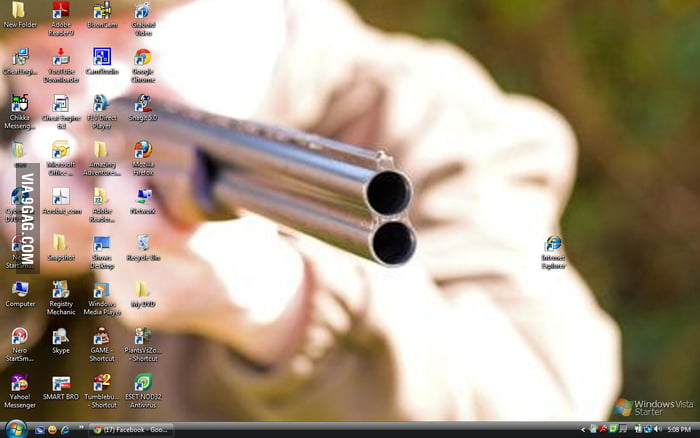
Task: Expand hidden system tray icons arrow
Action: coord(582,430)
